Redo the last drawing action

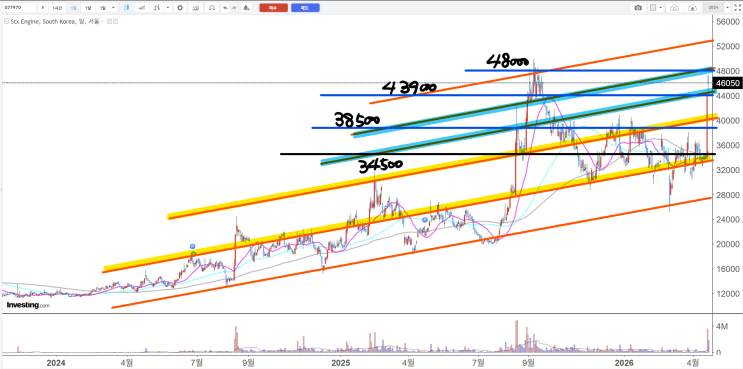pos(234,8)
